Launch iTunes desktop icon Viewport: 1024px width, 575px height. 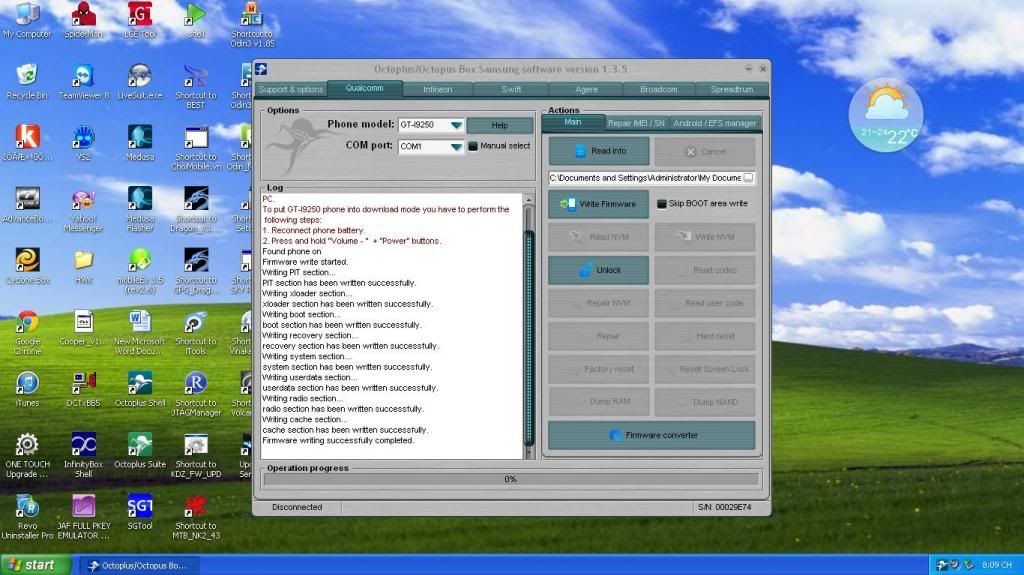(x=27, y=389)
